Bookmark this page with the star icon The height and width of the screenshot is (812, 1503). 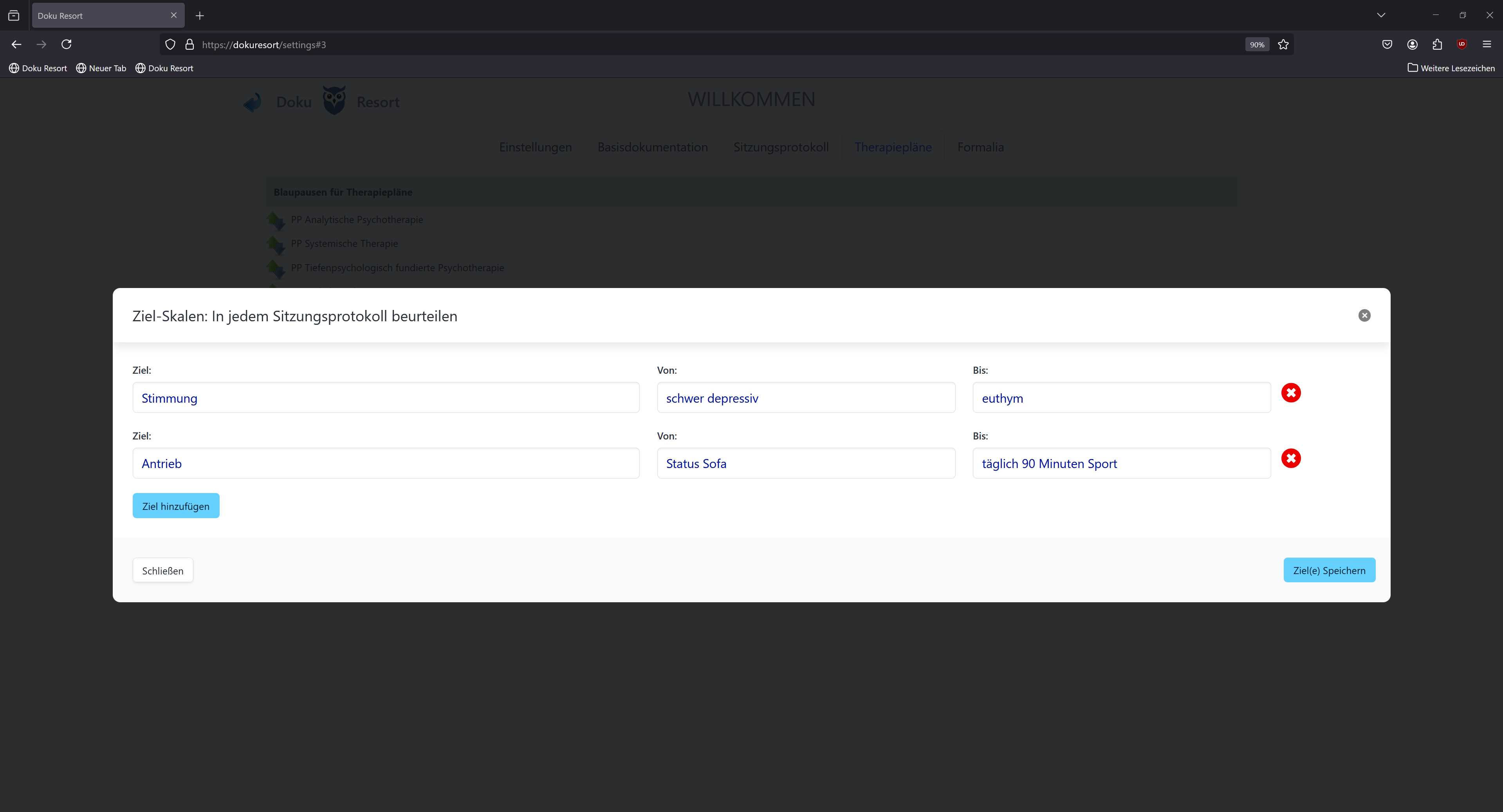1283,44
